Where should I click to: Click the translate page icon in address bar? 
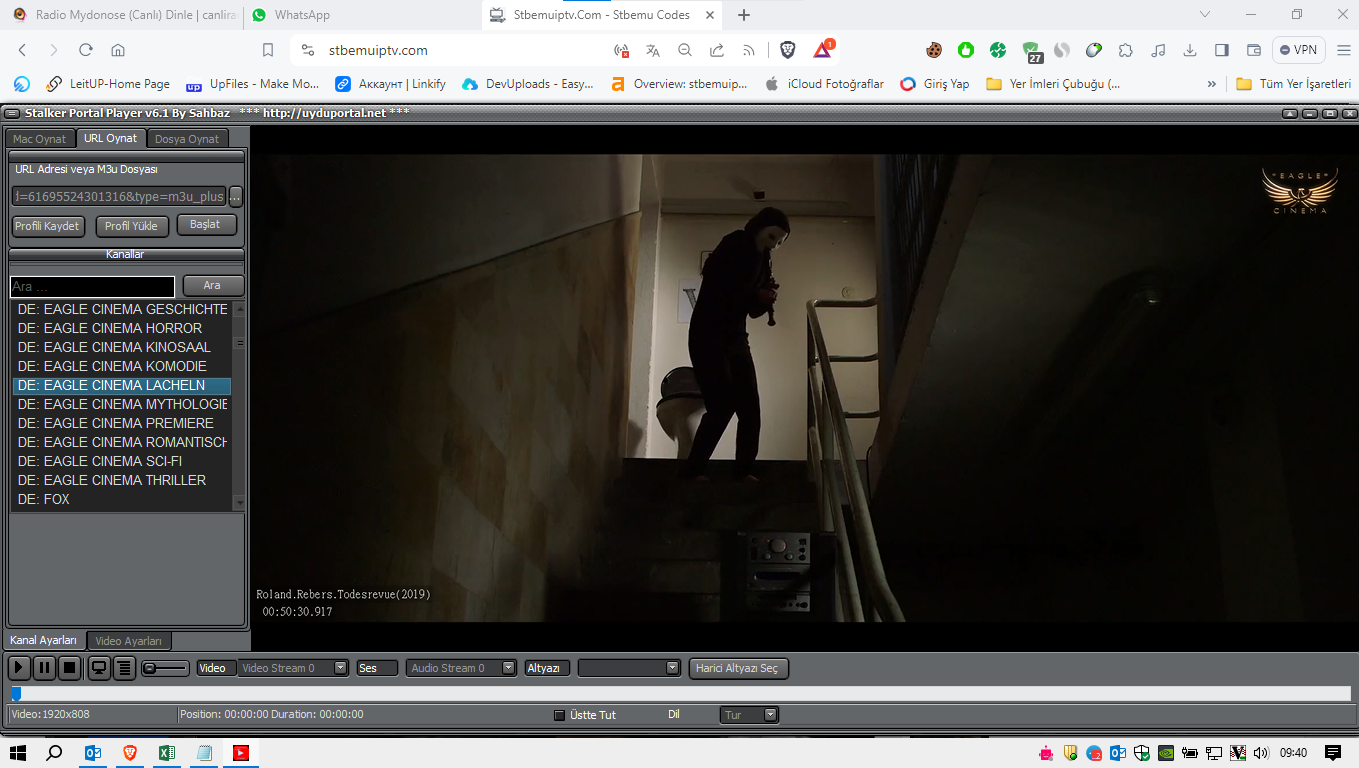[653, 50]
